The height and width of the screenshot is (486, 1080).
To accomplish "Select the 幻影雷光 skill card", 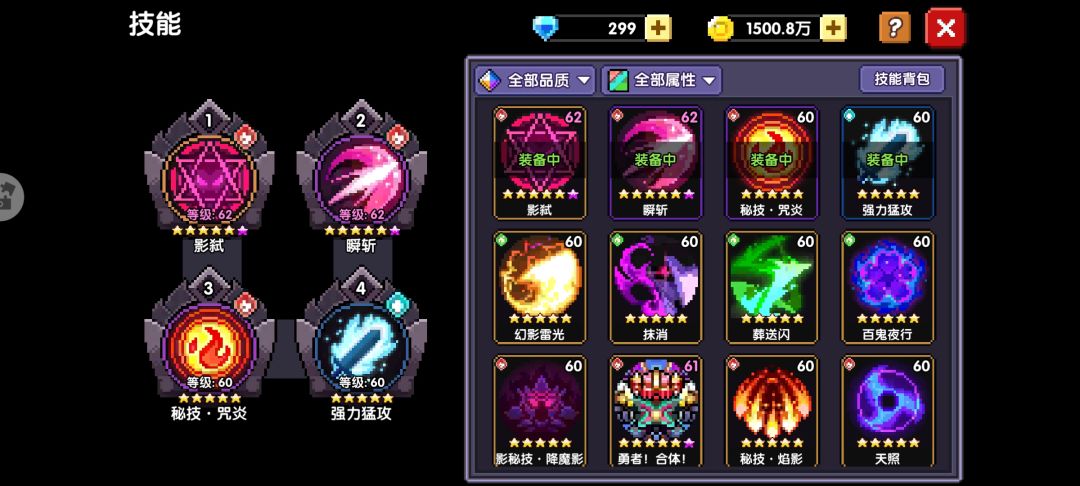I will tap(540, 287).
